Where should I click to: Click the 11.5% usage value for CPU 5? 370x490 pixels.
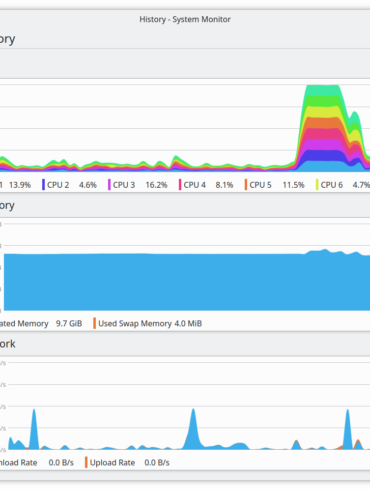click(293, 185)
